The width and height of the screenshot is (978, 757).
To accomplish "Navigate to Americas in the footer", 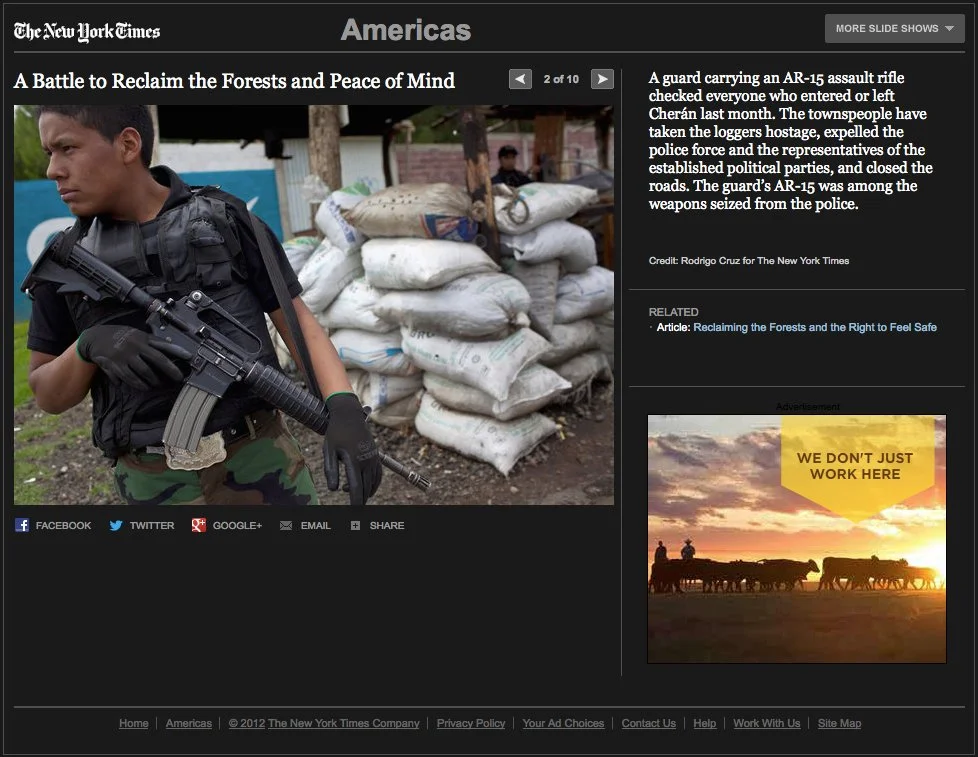I will (x=188, y=723).
